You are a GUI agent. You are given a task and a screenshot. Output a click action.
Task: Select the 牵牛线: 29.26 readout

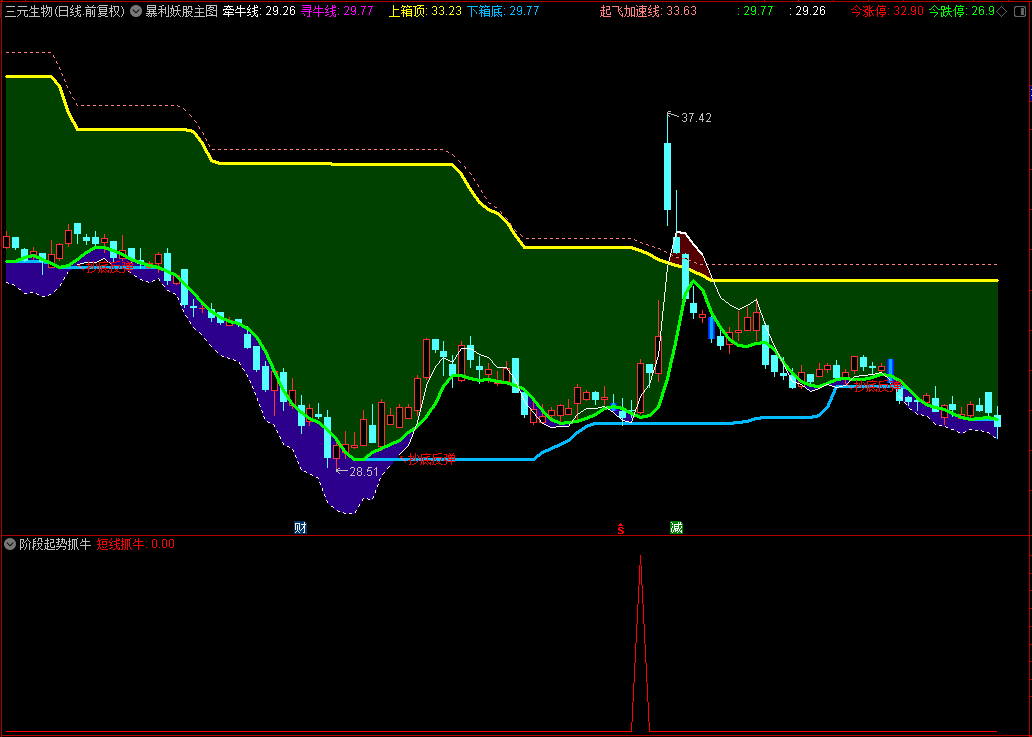pos(259,11)
